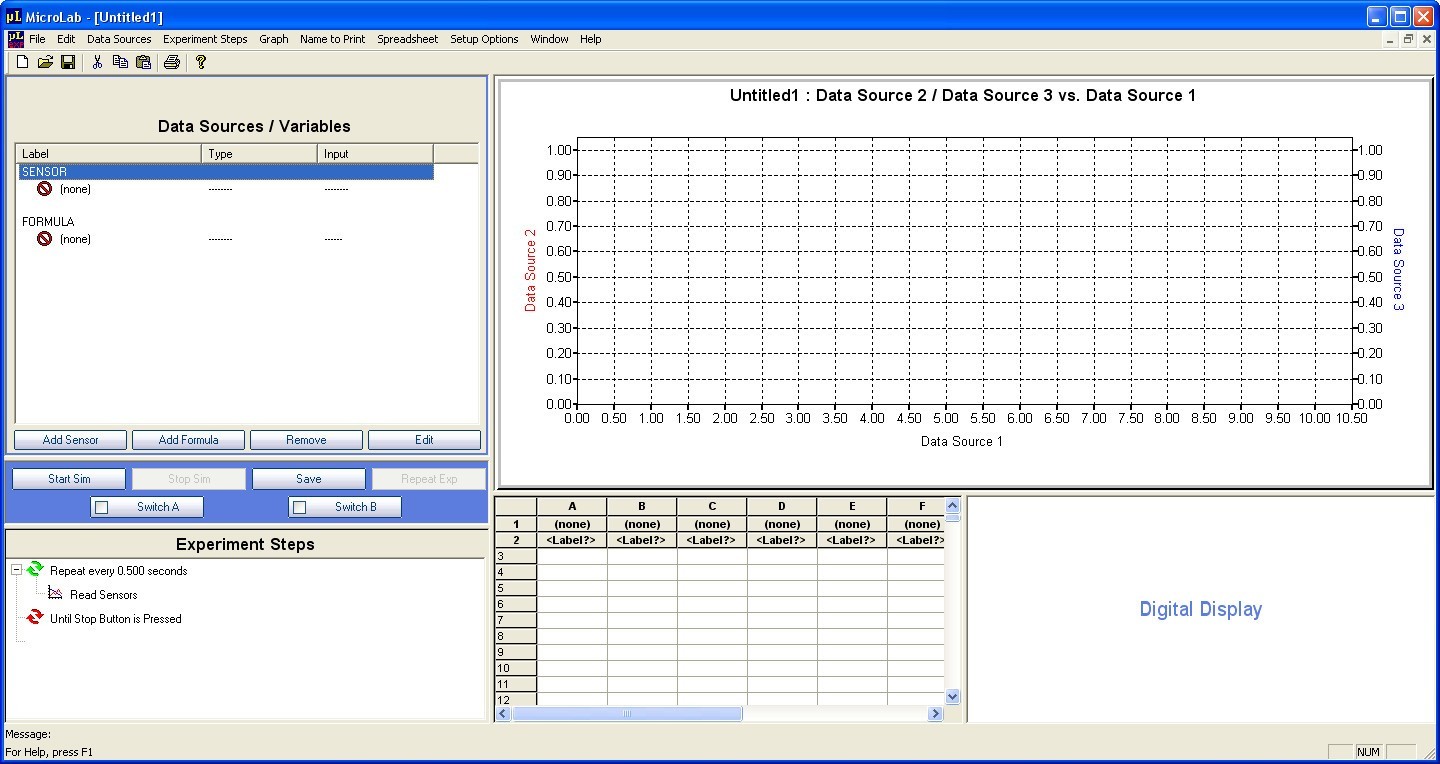Click the Input column header
Screen dimensions: 1440x764
coord(376,154)
